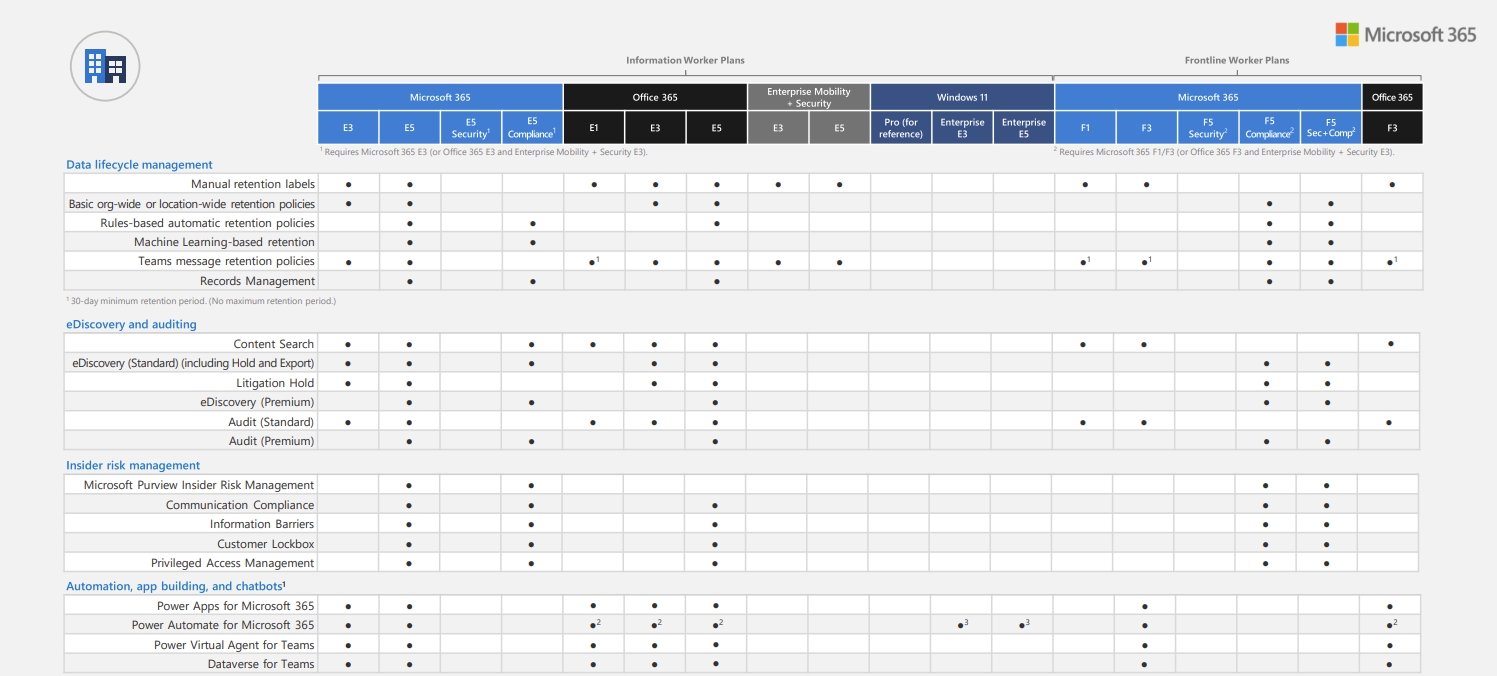Select the Communication Compliance row label

(x=240, y=505)
